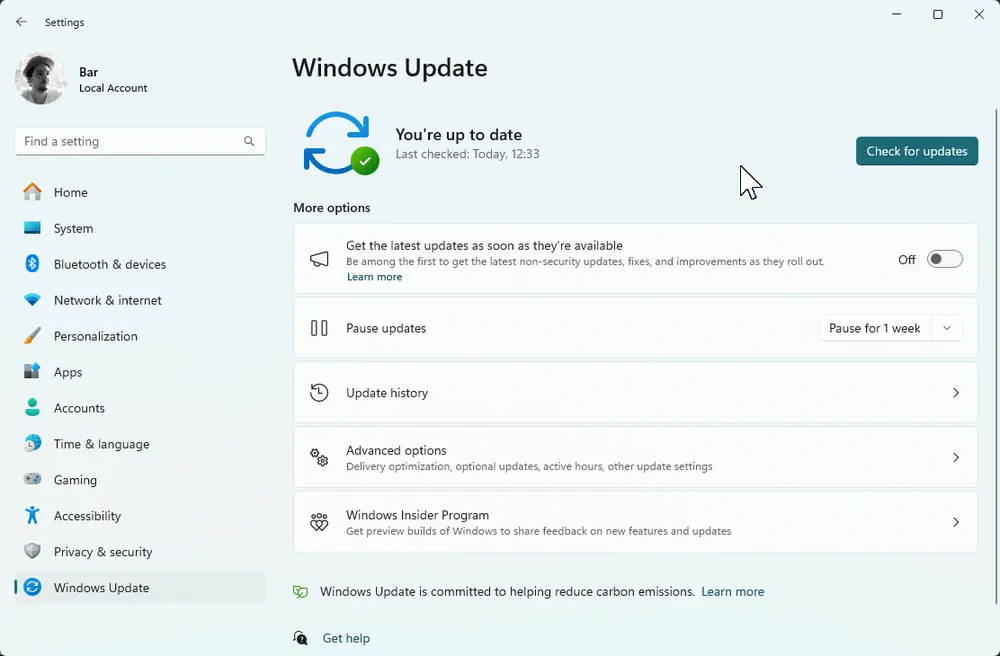Click the Home house icon
Viewport: 1000px width, 656px height.
(x=32, y=192)
